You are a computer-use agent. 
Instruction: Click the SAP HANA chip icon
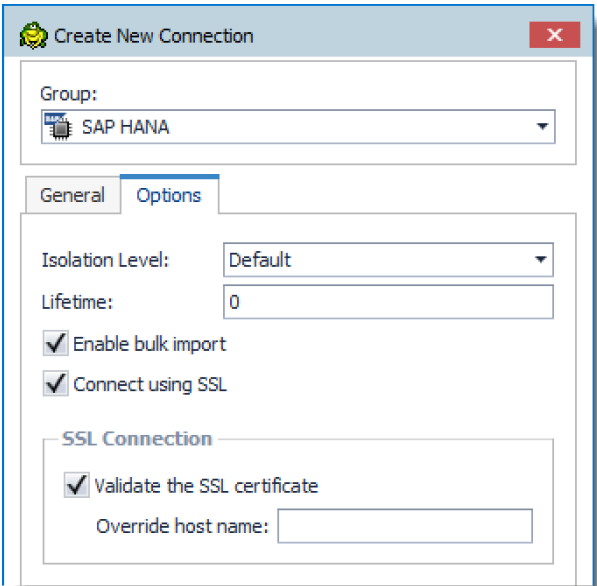point(58,127)
